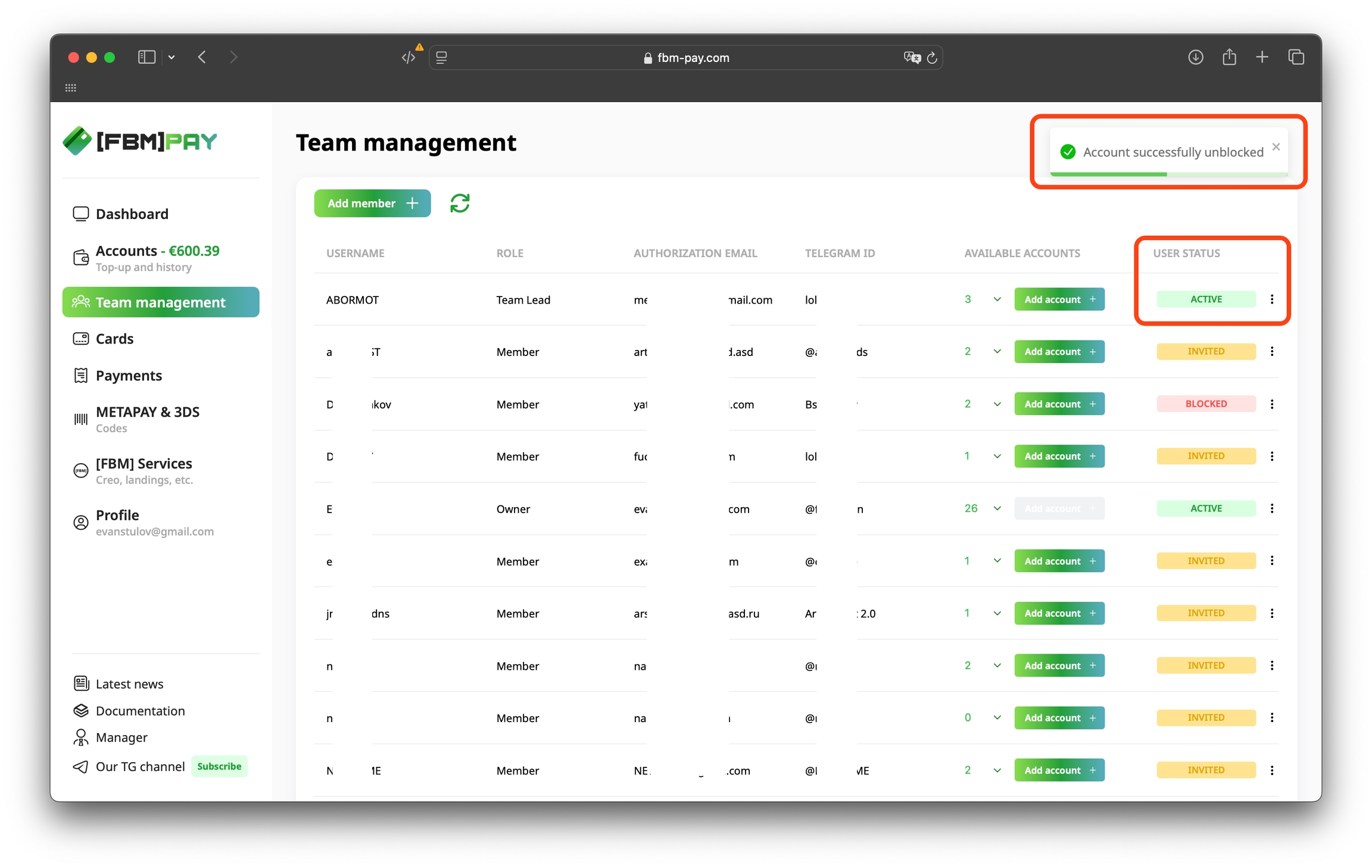
Task: Go to Payments in the sidebar
Action: (x=129, y=376)
